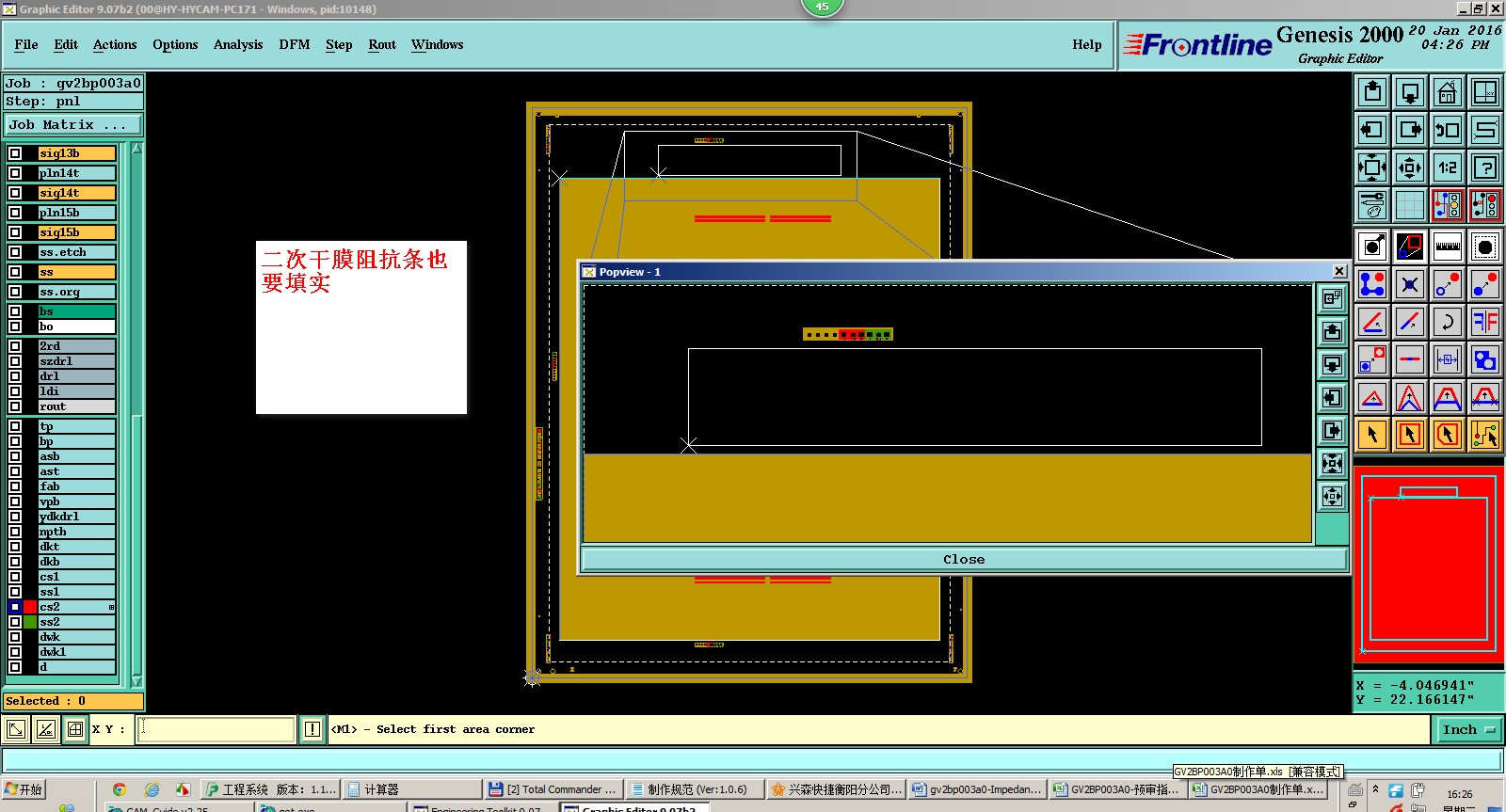Select the mpth layer name

76,532
